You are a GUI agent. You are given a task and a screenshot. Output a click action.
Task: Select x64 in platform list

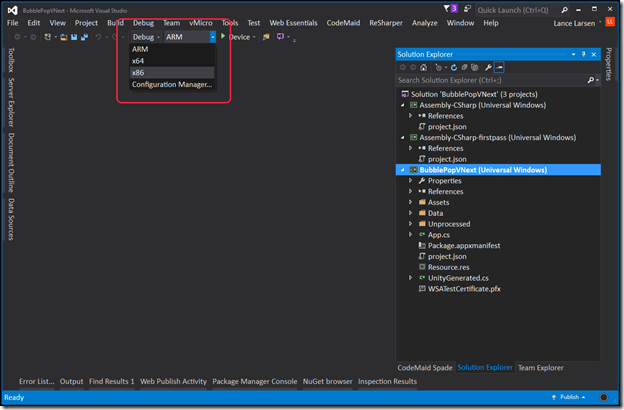pos(172,61)
